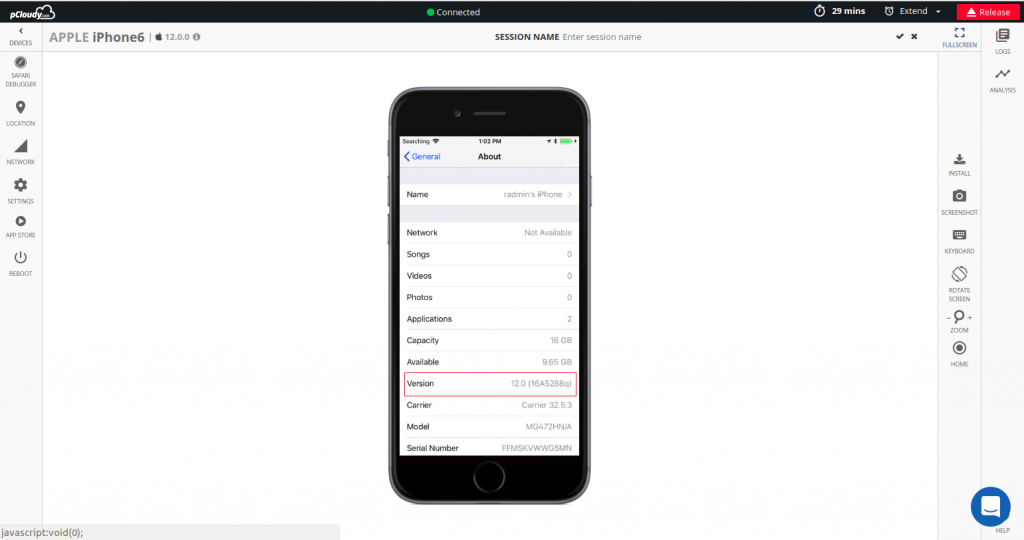Screen dimensions: 1024x540
Task: Click the phone's physical home button
Action: [489, 477]
